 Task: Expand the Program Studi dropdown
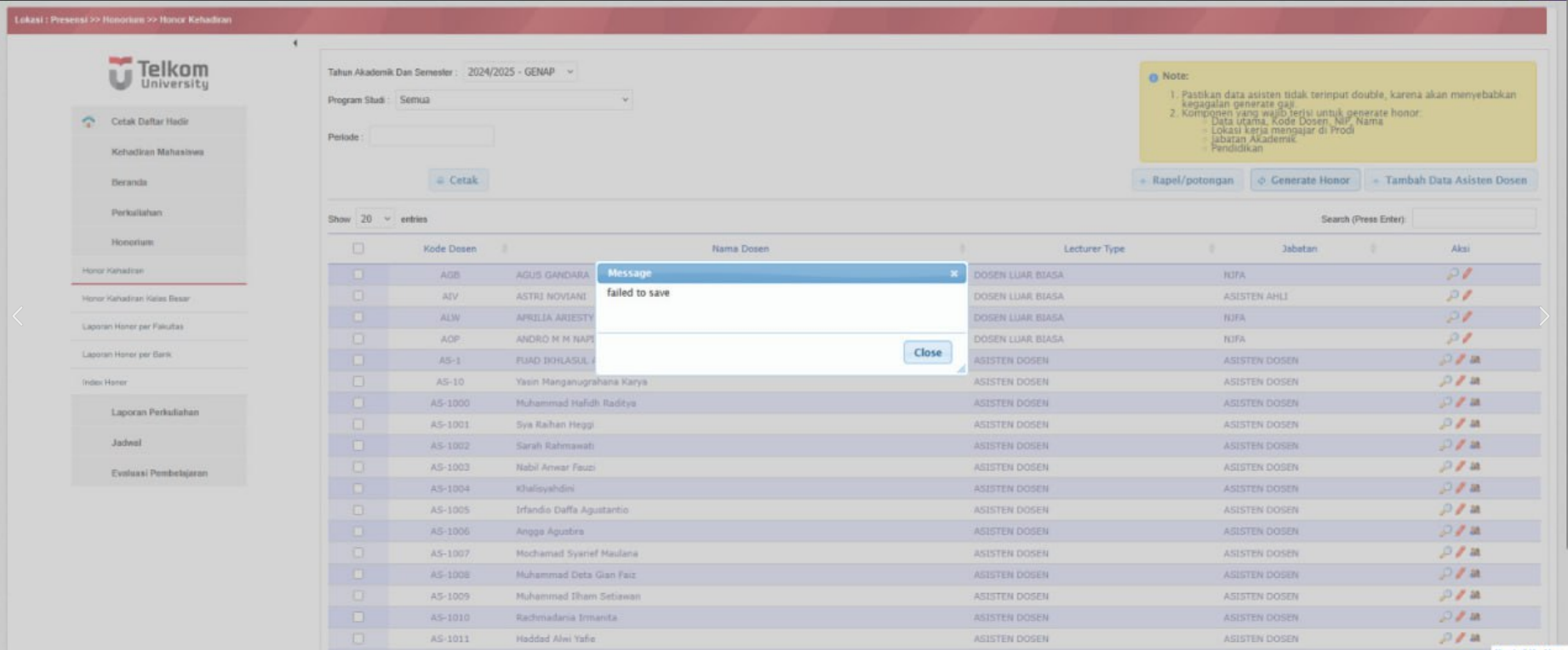pyautogui.click(x=513, y=100)
